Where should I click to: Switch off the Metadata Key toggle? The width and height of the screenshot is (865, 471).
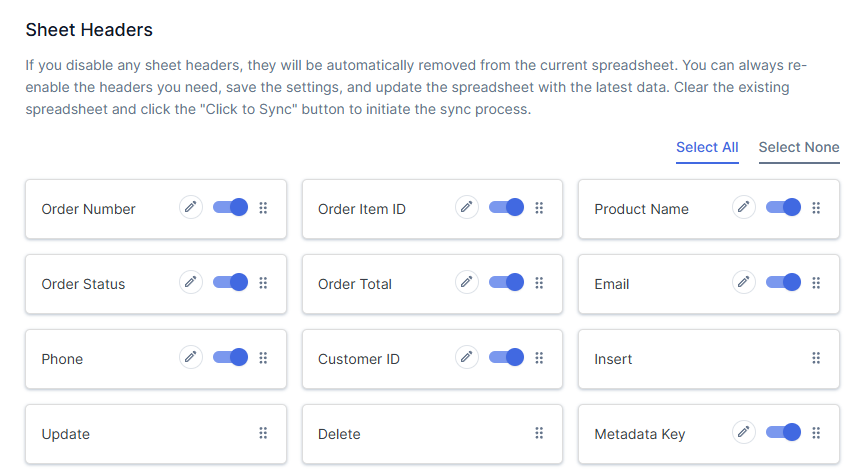pyautogui.click(x=783, y=432)
